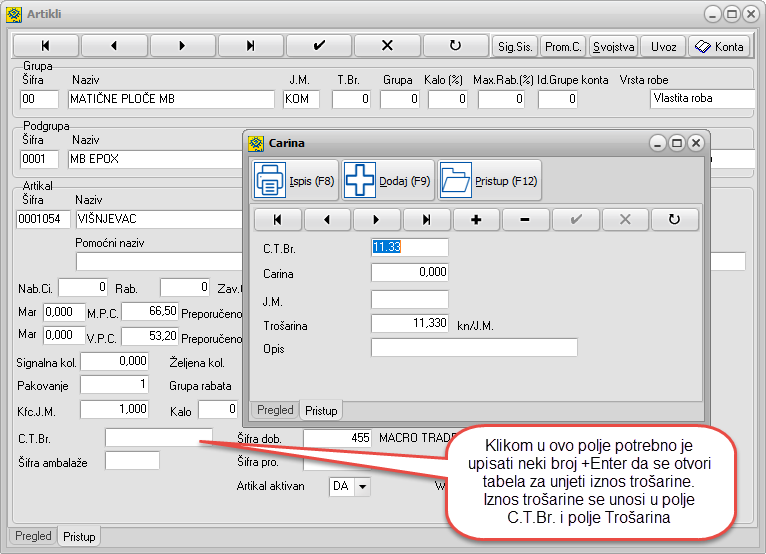This screenshot has height=554, width=766.
Task: Go to first record in Carina navigator
Action: [278, 219]
